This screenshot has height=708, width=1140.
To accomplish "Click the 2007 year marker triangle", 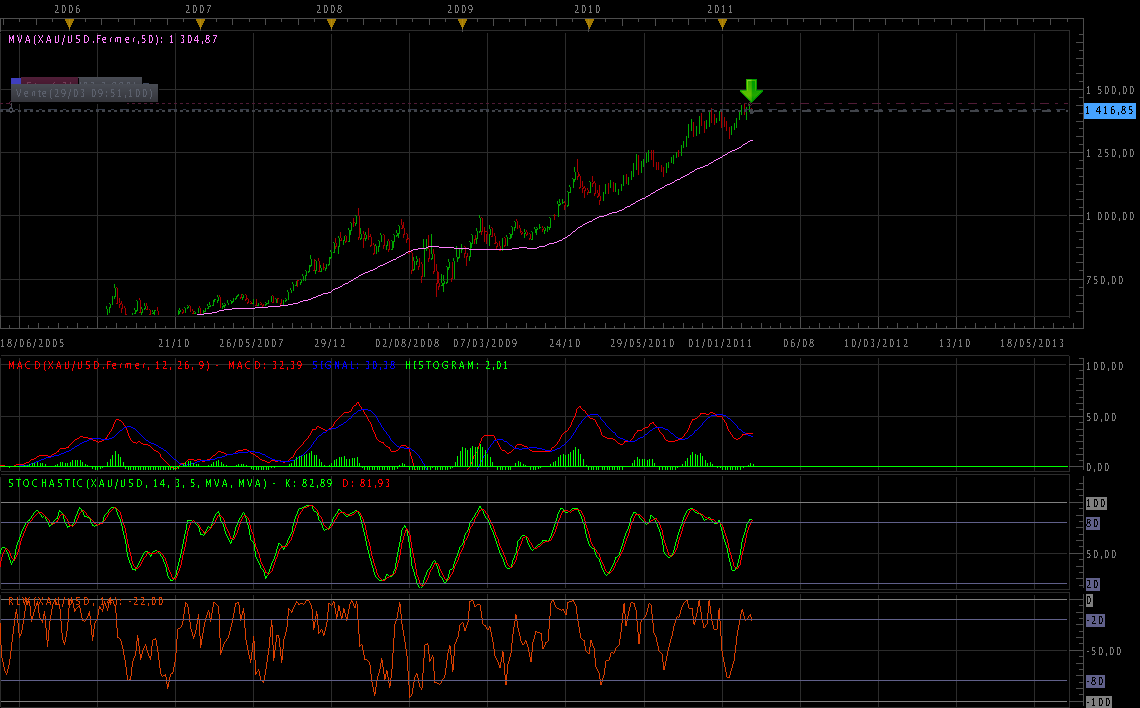I will coord(199,24).
